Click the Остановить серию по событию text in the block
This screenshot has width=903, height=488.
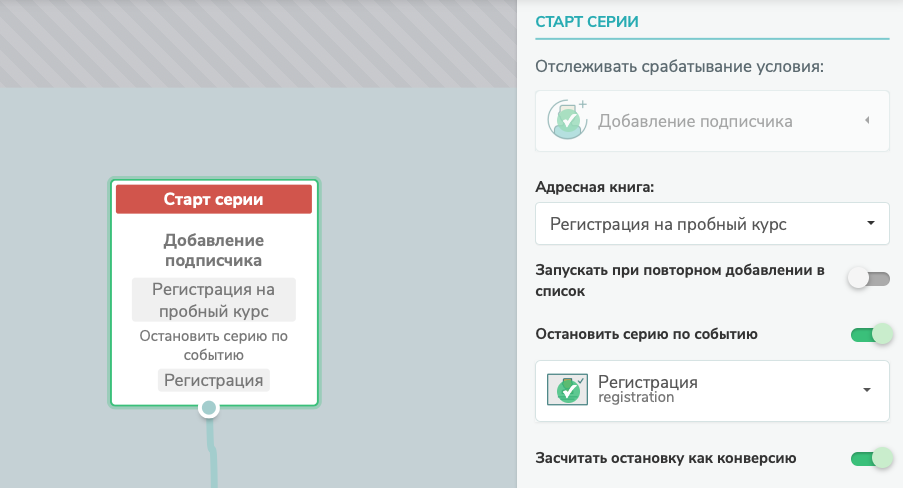214,345
